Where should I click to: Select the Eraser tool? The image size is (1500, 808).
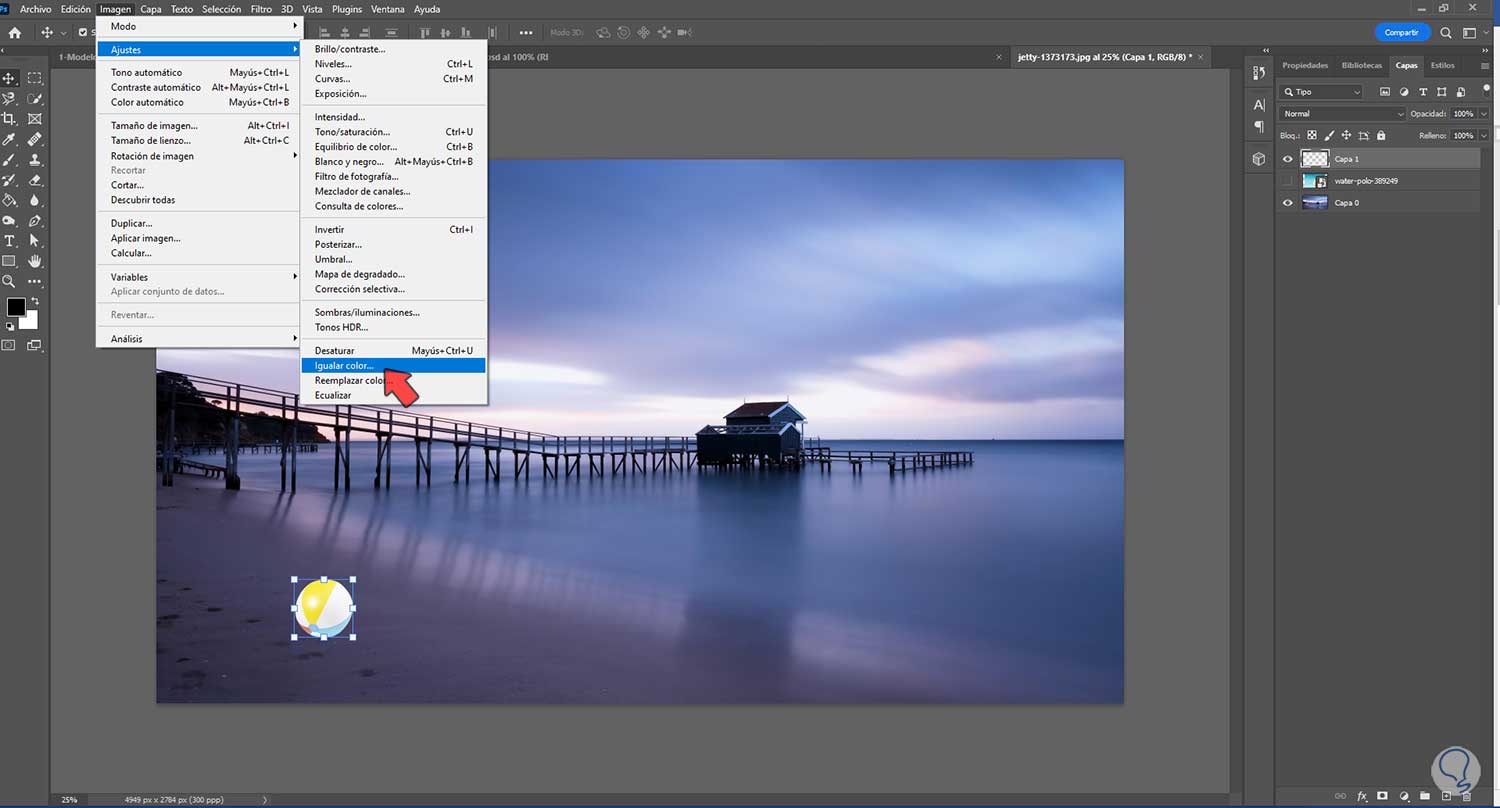tap(35, 180)
